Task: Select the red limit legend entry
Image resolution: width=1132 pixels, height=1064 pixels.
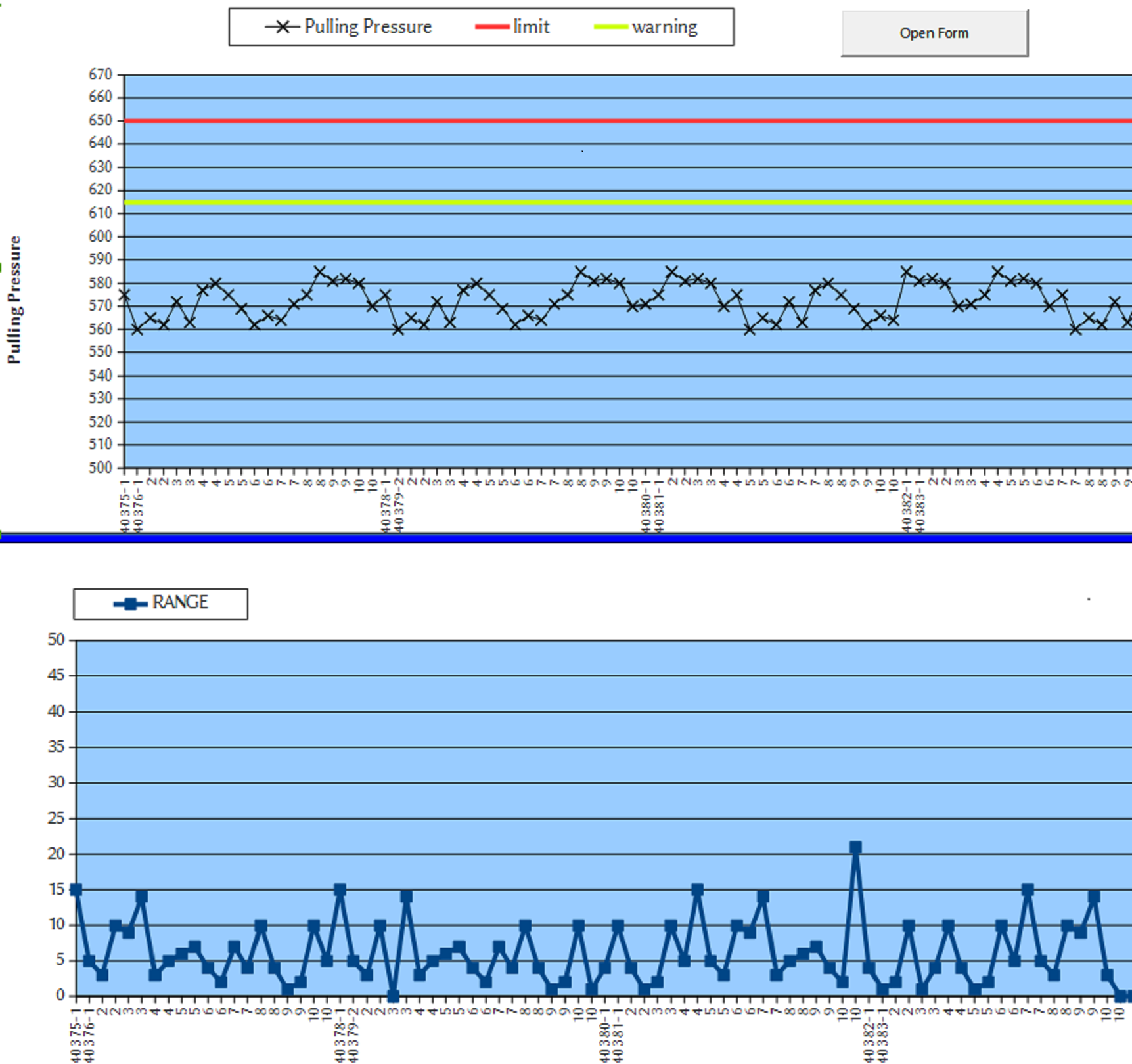Action: [x=512, y=27]
